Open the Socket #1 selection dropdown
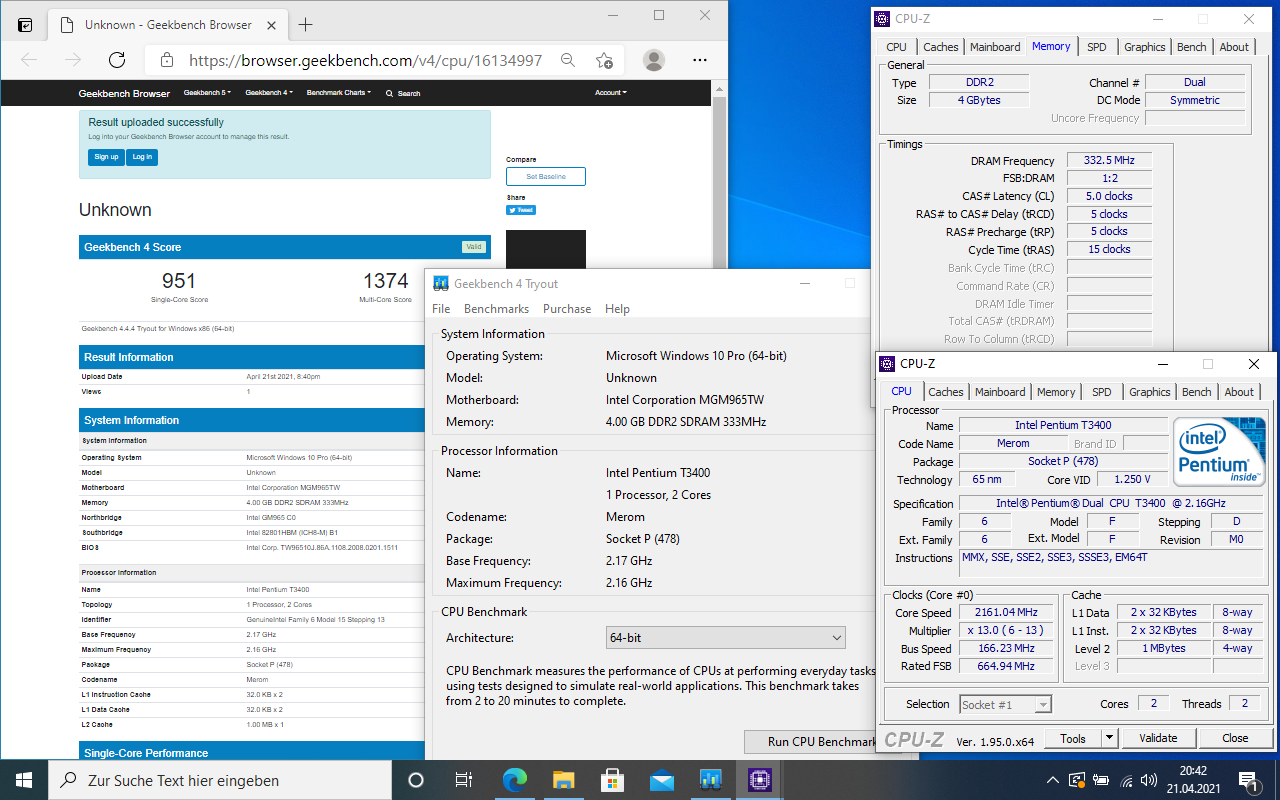 tap(1005, 704)
